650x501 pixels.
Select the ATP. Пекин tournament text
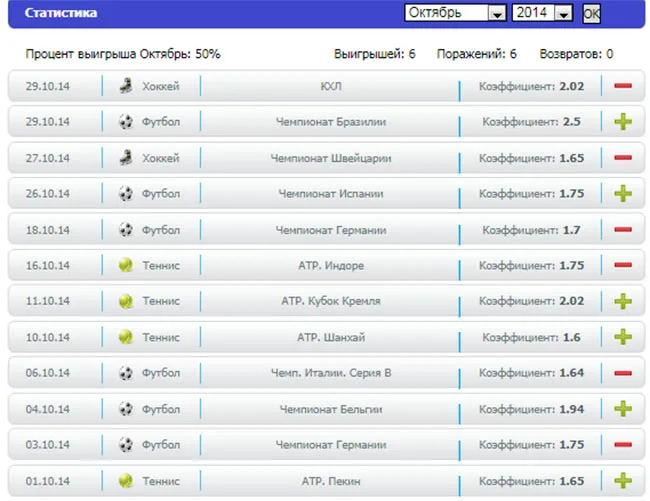pyautogui.click(x=331, y=481)
